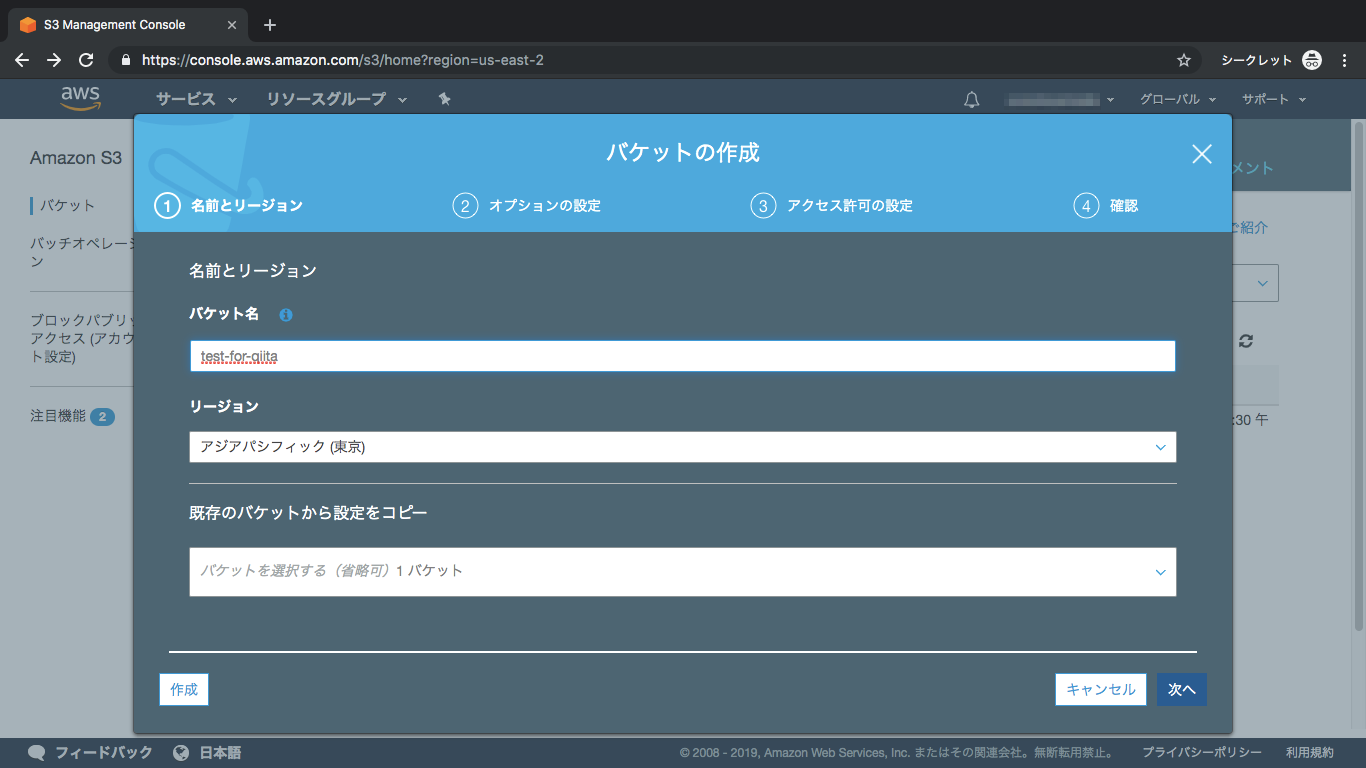
Task: Click the フィードバック link in footer
Action: (104, 753)
